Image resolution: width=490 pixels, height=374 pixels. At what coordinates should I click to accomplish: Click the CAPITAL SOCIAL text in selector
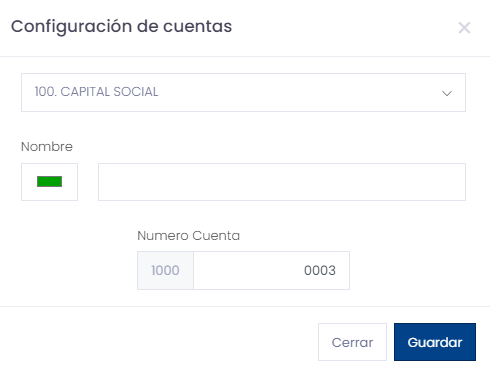coord(109,92)
